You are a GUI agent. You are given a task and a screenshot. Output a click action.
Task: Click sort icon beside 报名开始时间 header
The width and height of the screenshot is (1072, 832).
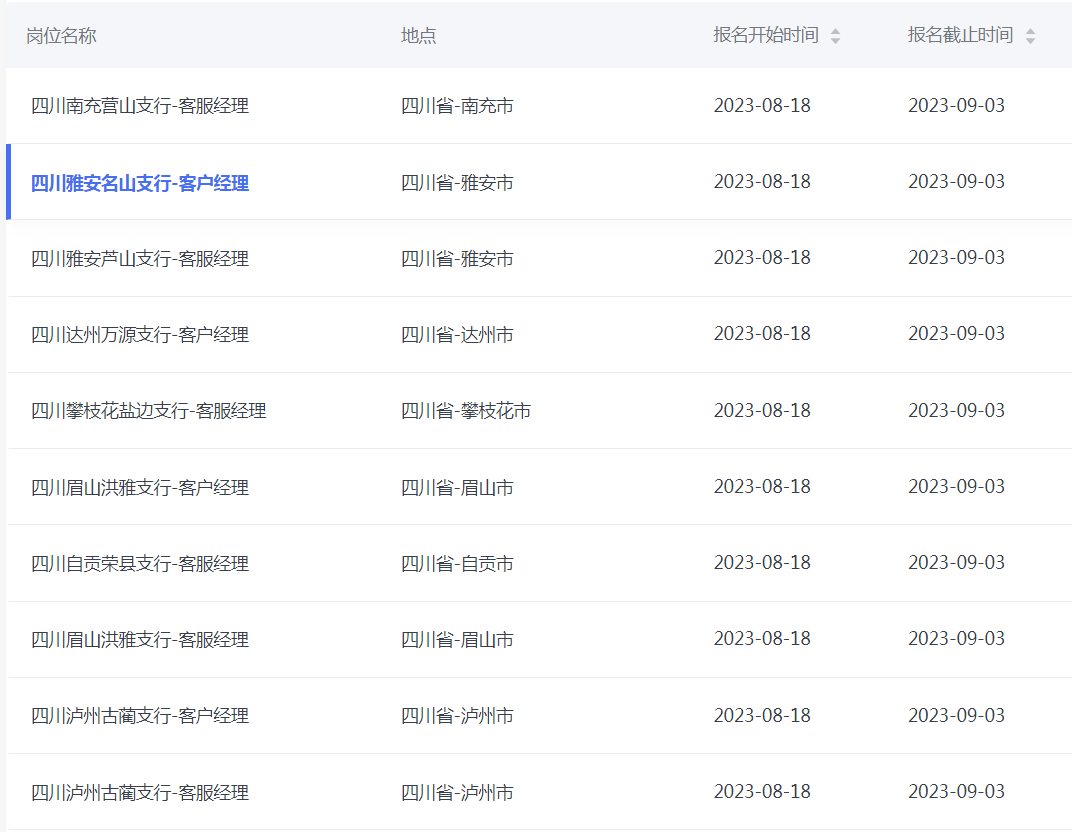[835, 36]
